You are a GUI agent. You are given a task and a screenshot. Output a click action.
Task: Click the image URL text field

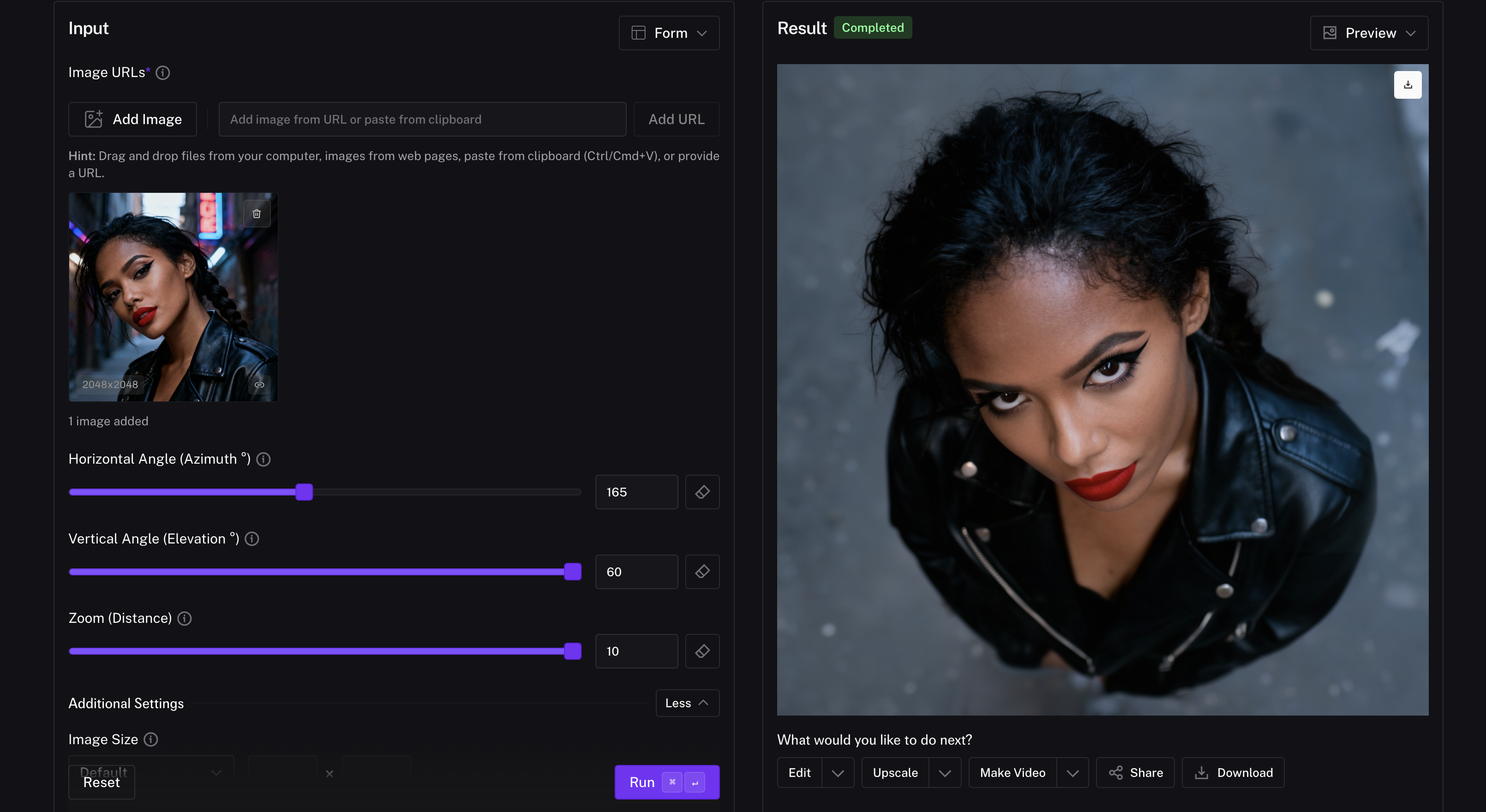point(422,119)
